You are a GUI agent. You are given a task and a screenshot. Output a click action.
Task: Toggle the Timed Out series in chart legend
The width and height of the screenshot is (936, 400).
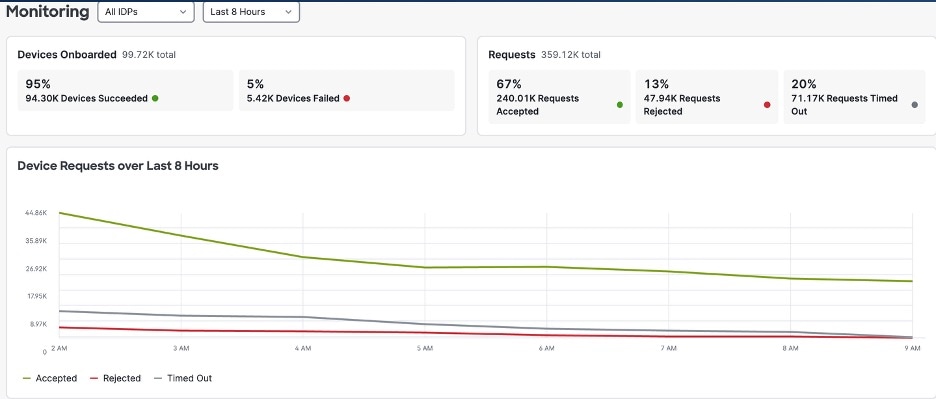click(x=183, y=378)
